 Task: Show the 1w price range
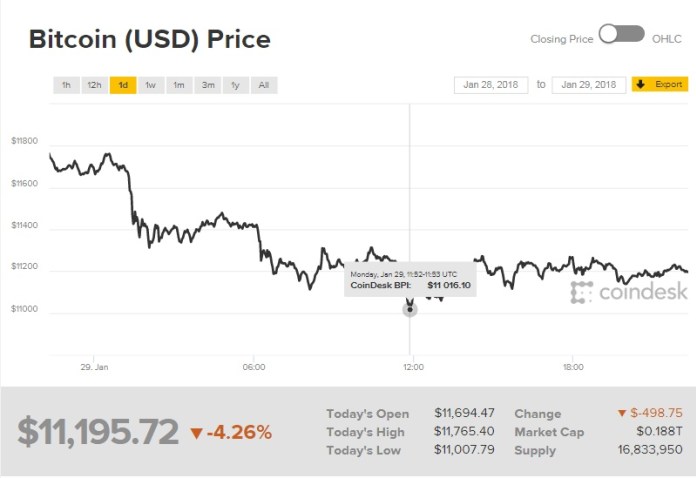pyautogui.click(x=151, y=85)
